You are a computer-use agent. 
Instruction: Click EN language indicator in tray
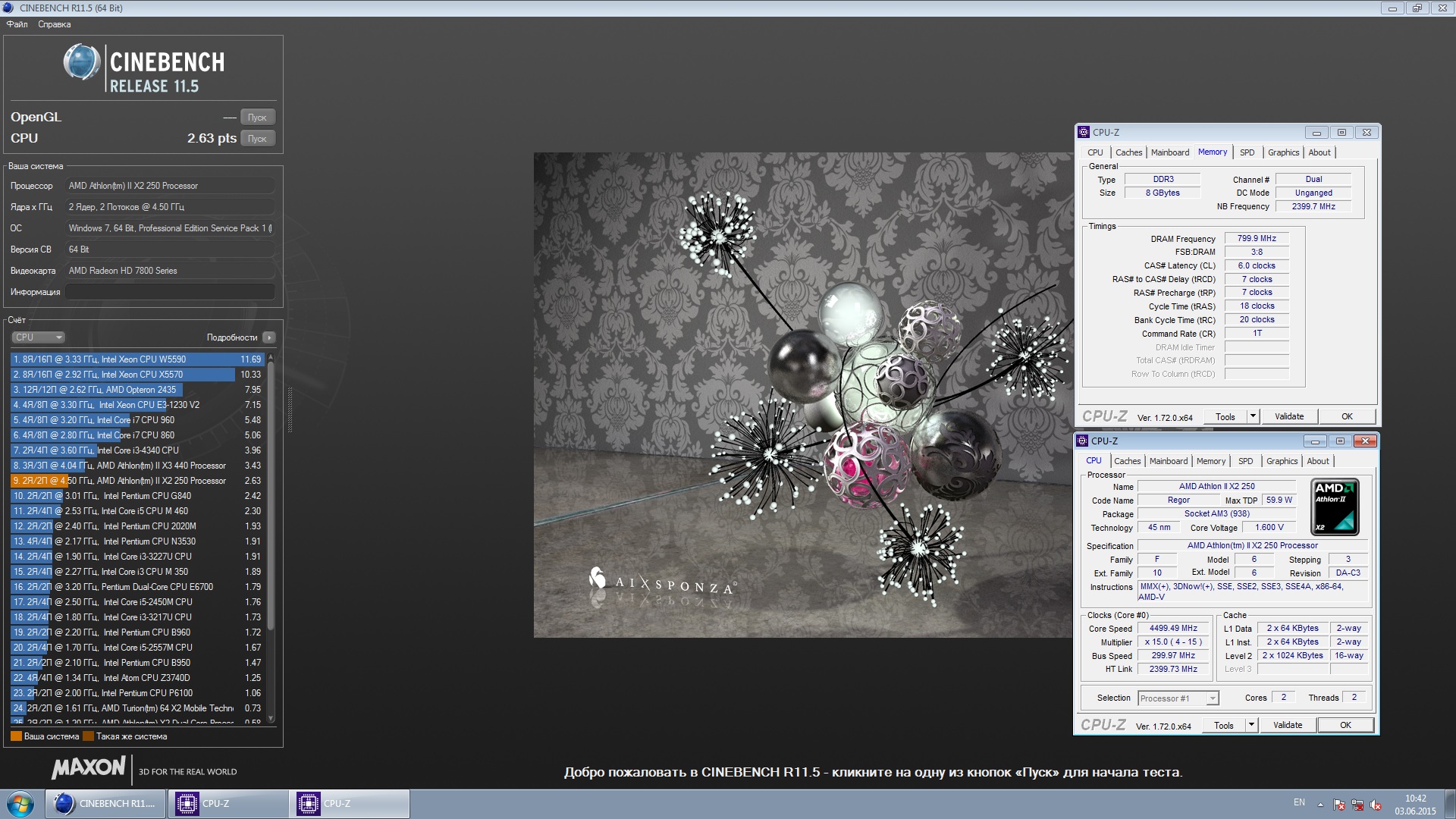[x=1299, y=802]
